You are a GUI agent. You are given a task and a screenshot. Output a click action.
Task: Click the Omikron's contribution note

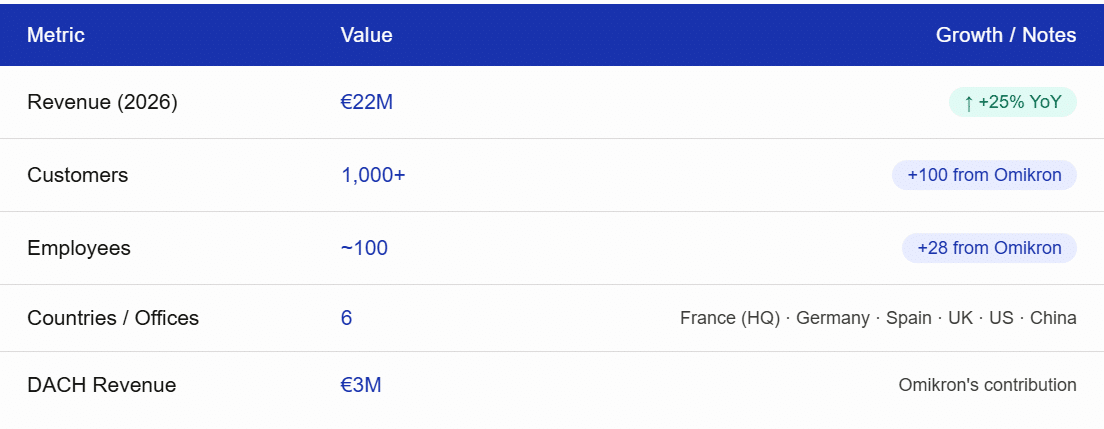(987, 385)
